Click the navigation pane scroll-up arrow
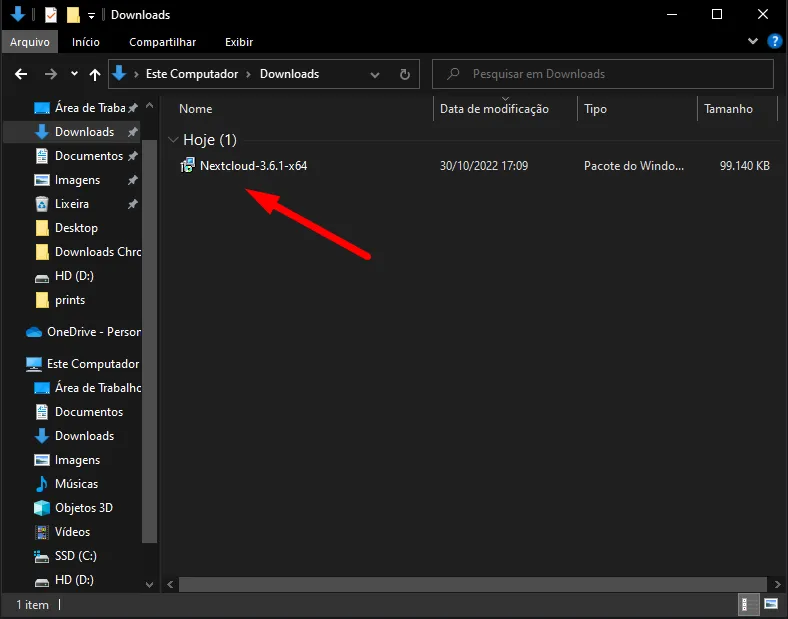 [x=149, y=106]
